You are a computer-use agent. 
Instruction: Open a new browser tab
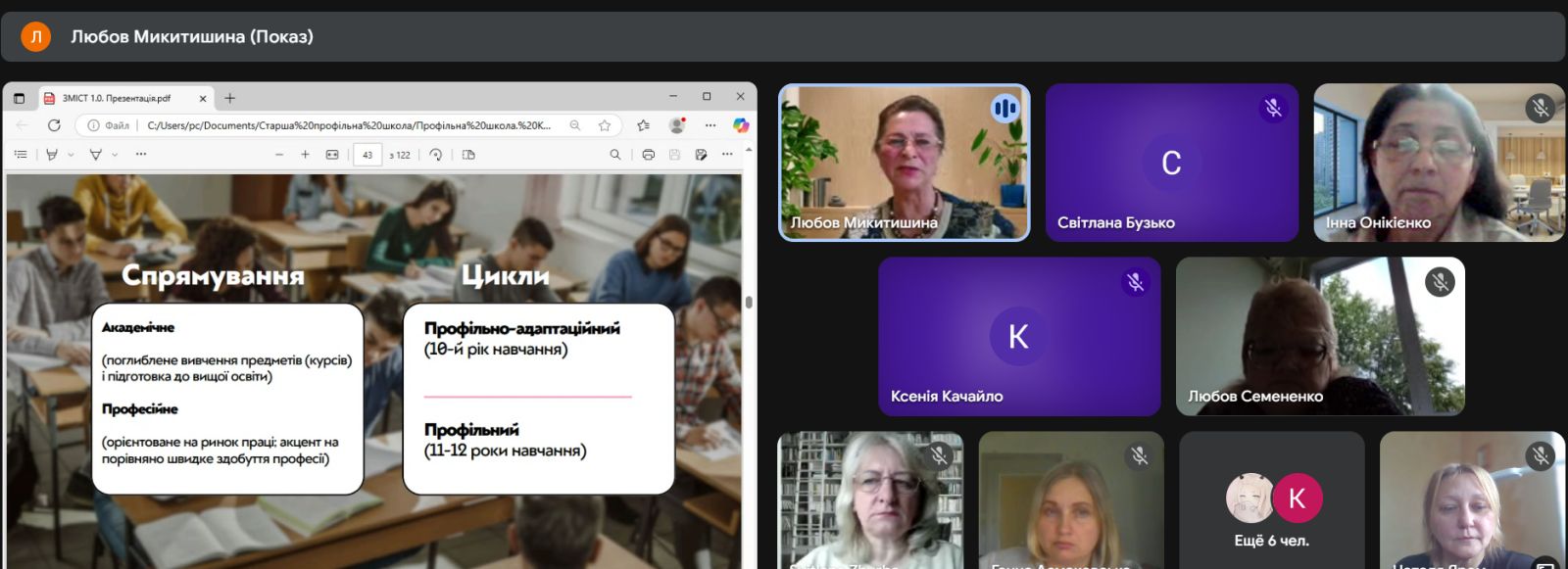229,98
